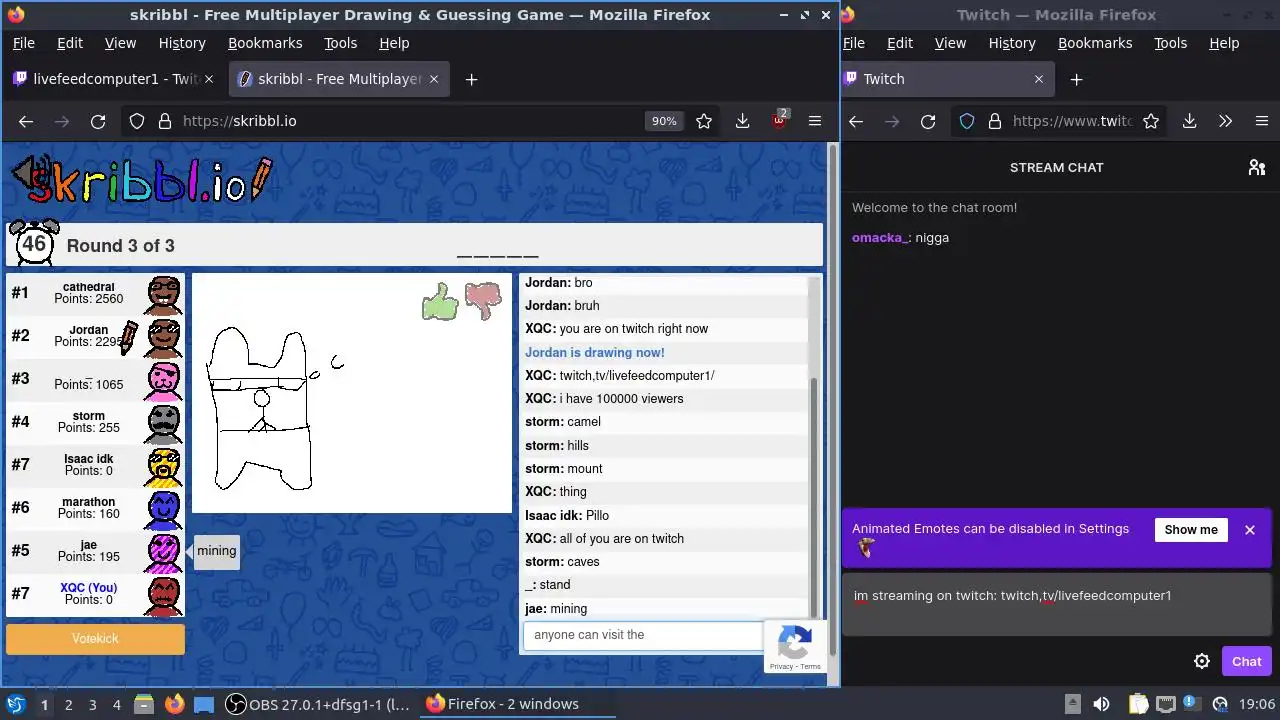Reload the skribbl.io page

tap(98, 121)
